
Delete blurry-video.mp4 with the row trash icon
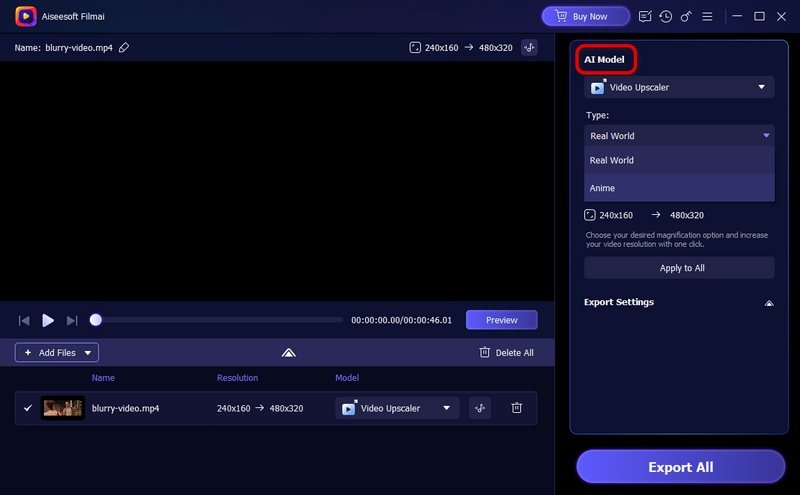pyautogui.click(x=516, y=408)
